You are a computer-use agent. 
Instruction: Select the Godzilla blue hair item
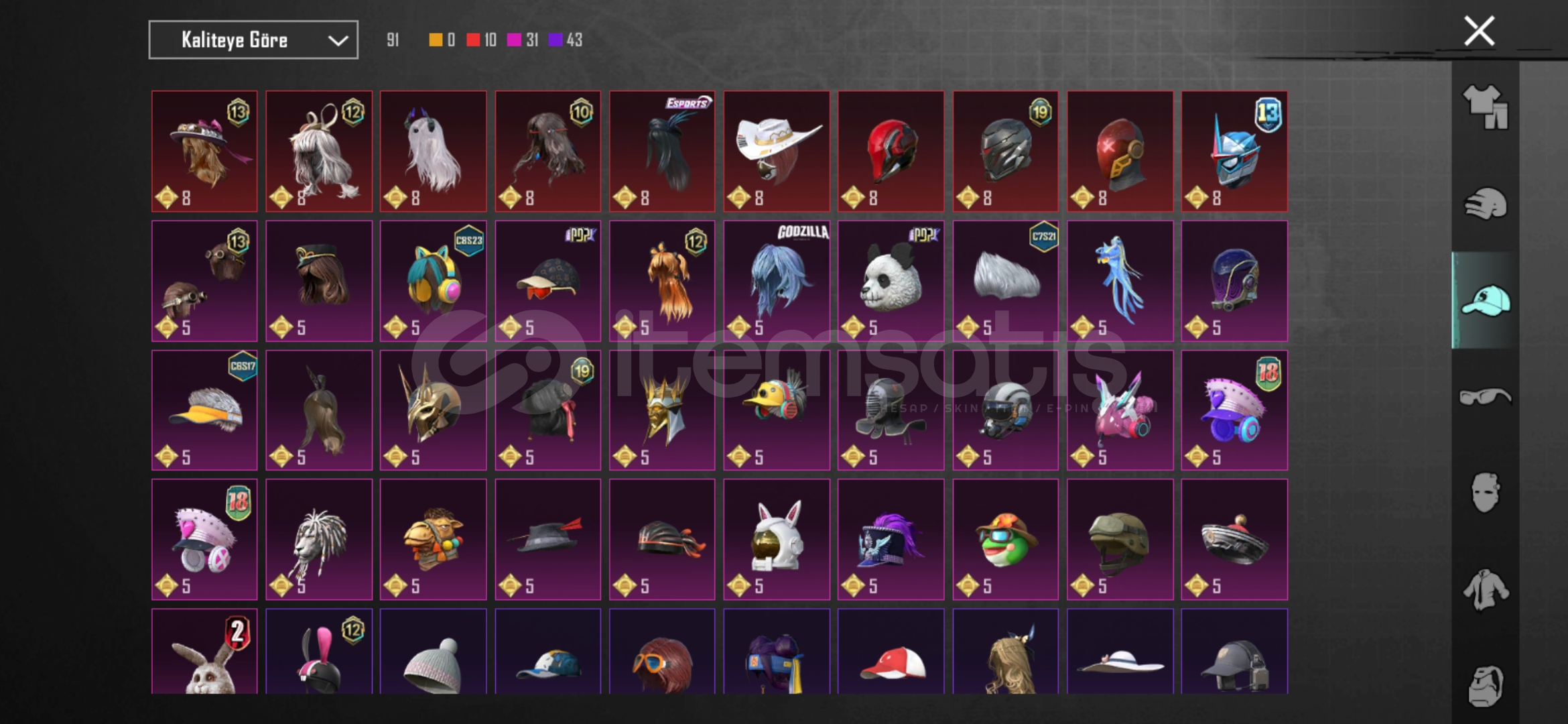777,281
